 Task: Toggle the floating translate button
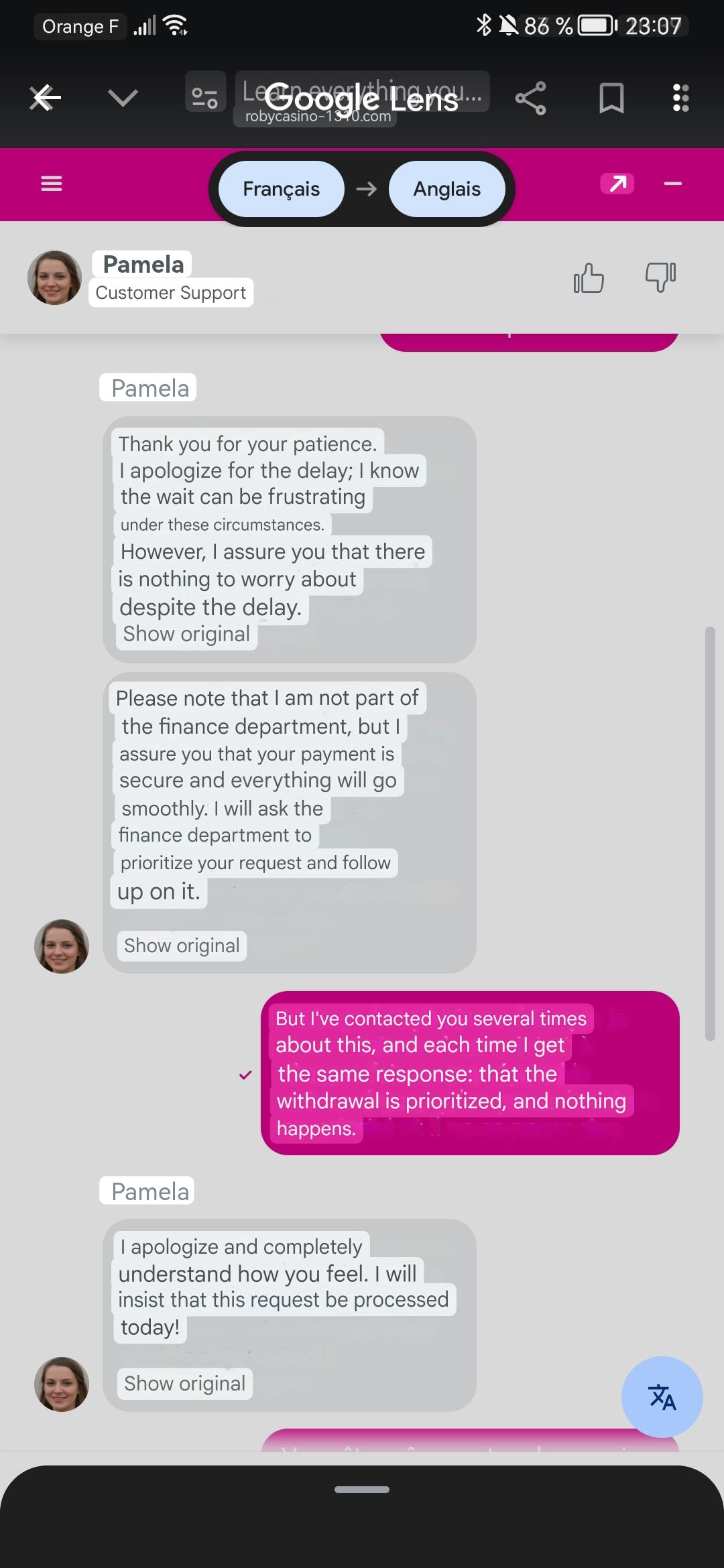pyautogui.click(x=662, y=1397)
